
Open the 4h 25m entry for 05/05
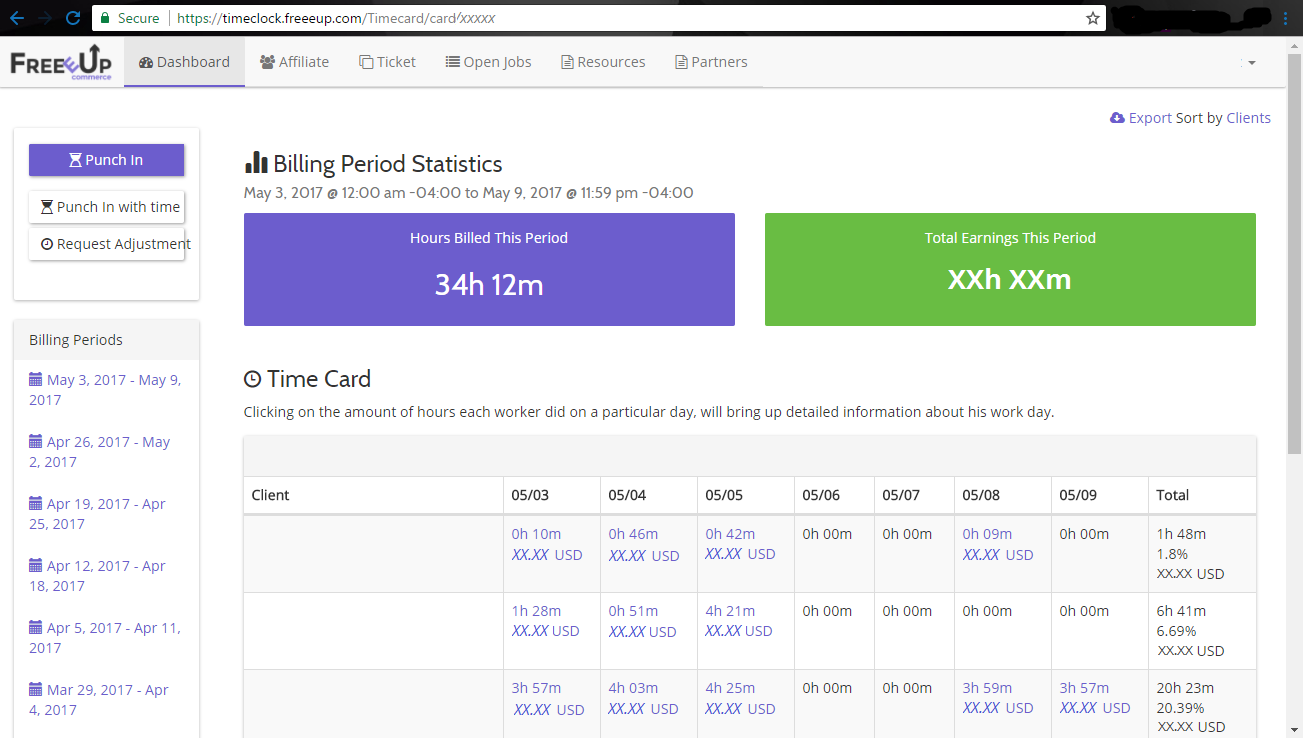730,688
